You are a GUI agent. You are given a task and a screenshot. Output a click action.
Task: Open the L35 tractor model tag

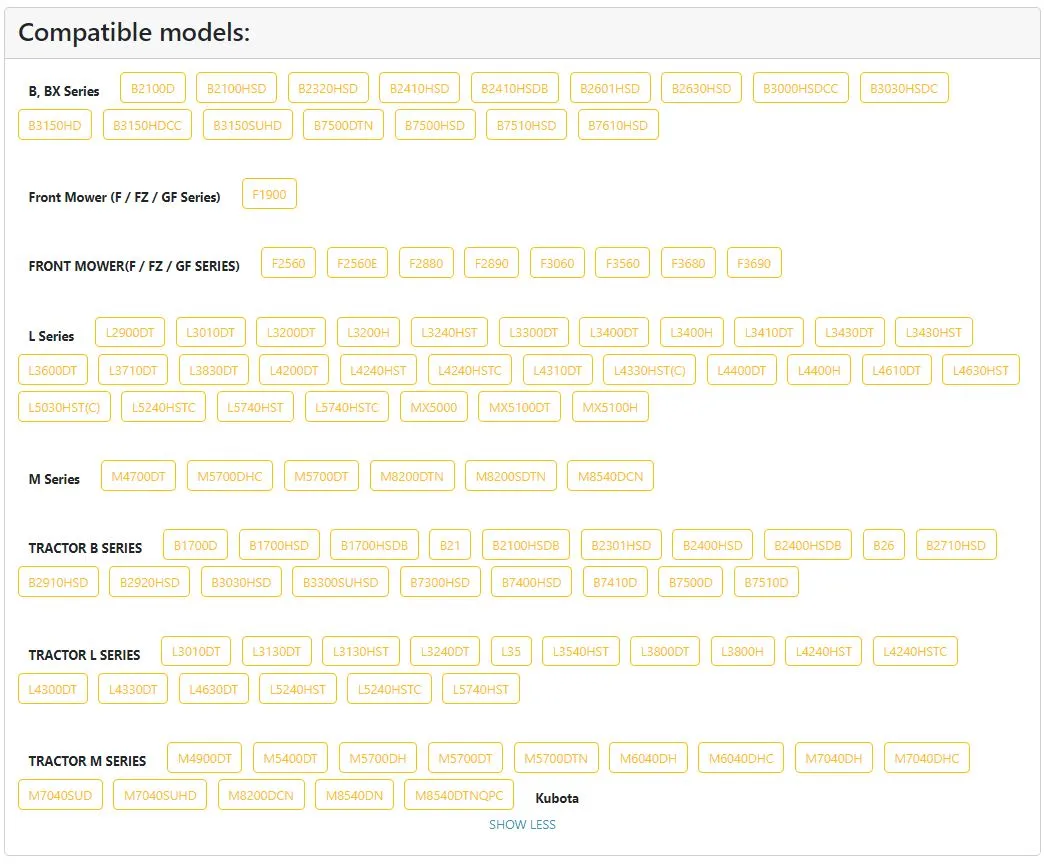pyautogui.click(x=511, y=652)
